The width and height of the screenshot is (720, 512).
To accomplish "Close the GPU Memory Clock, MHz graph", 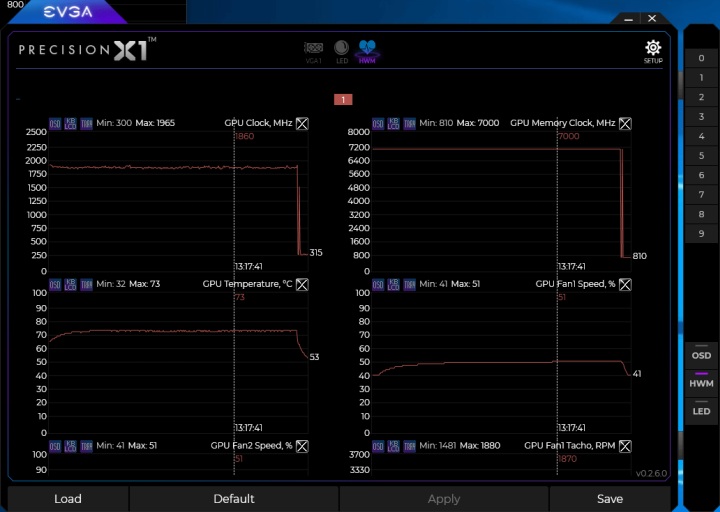I will coord(625,124).
